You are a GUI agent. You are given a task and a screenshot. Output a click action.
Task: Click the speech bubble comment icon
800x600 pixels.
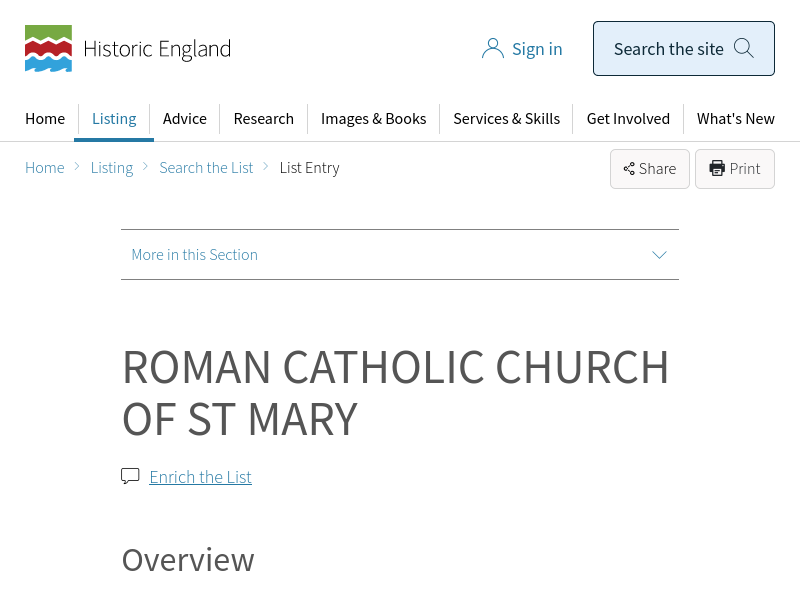(x=130, y=476)
